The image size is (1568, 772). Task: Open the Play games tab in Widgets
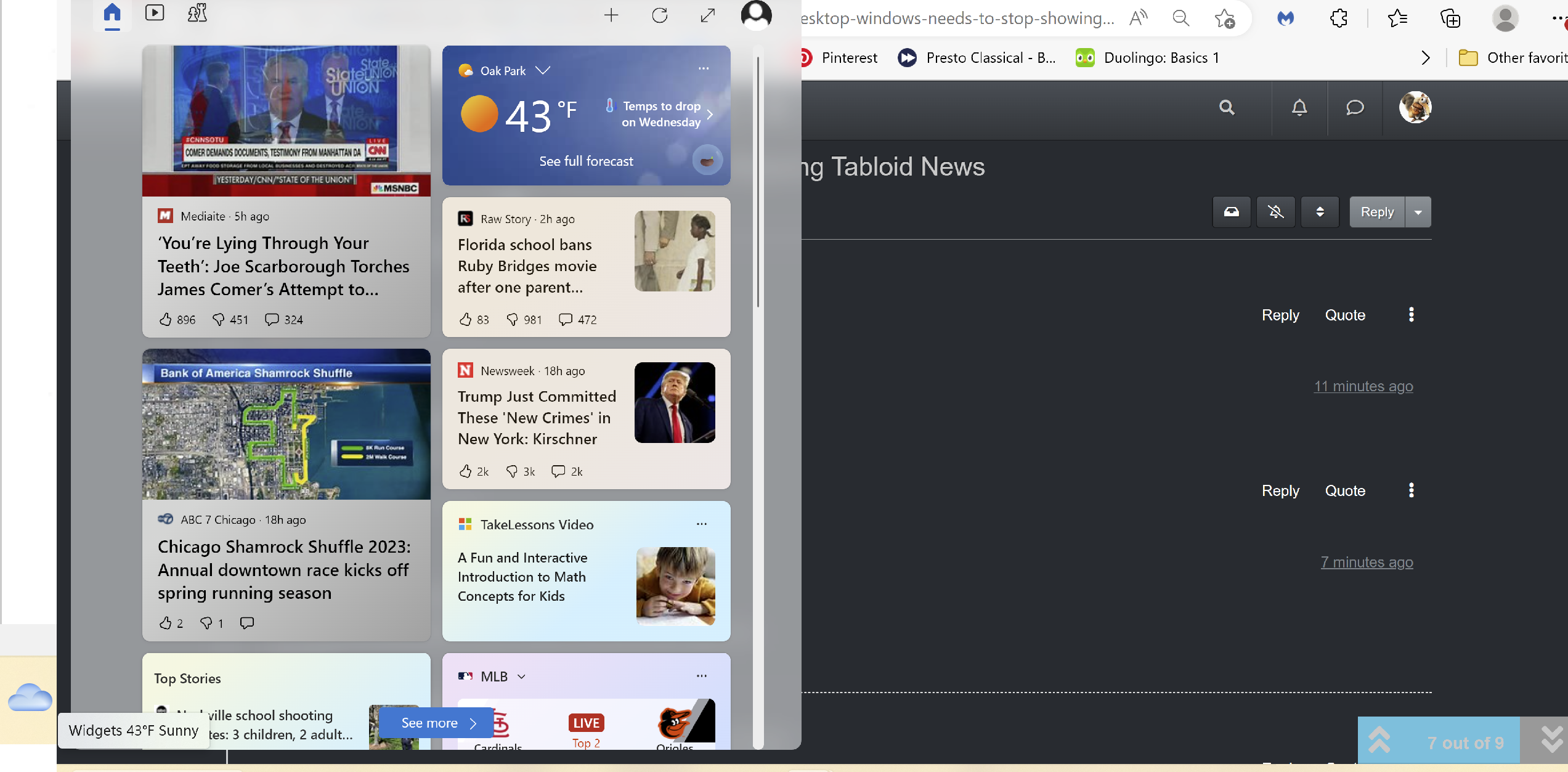tap(197, 13)
